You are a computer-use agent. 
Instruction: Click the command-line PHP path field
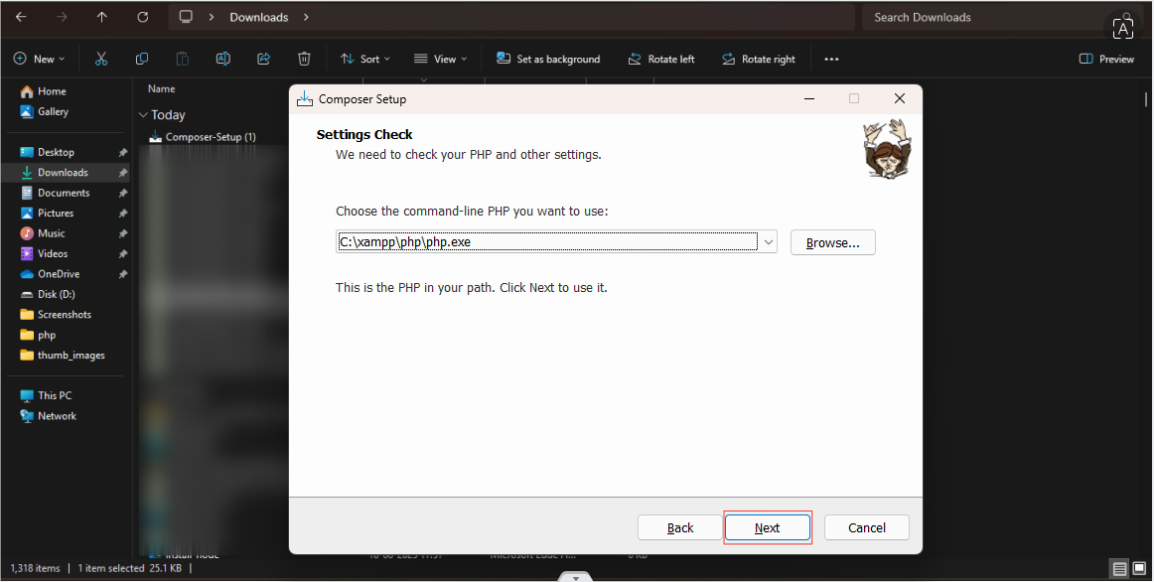click(548, 242)
